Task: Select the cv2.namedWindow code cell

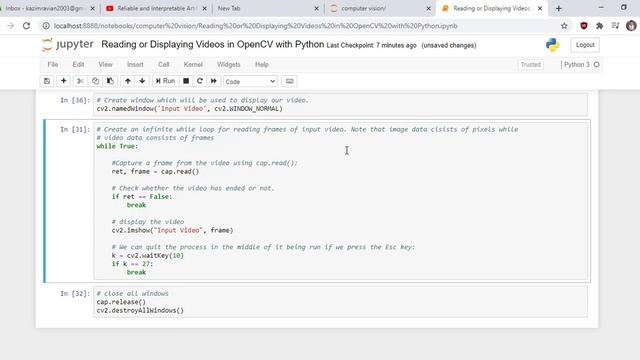Action: (340, 104)
